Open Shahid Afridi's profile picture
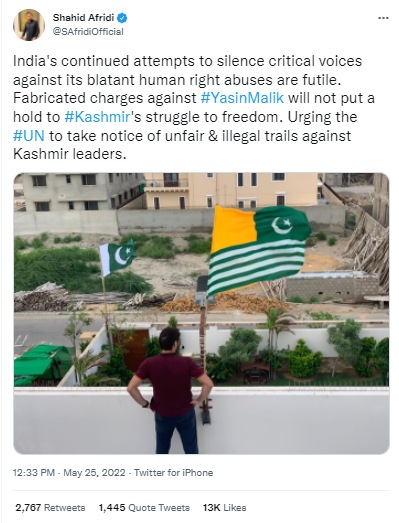 pos(29,25)
